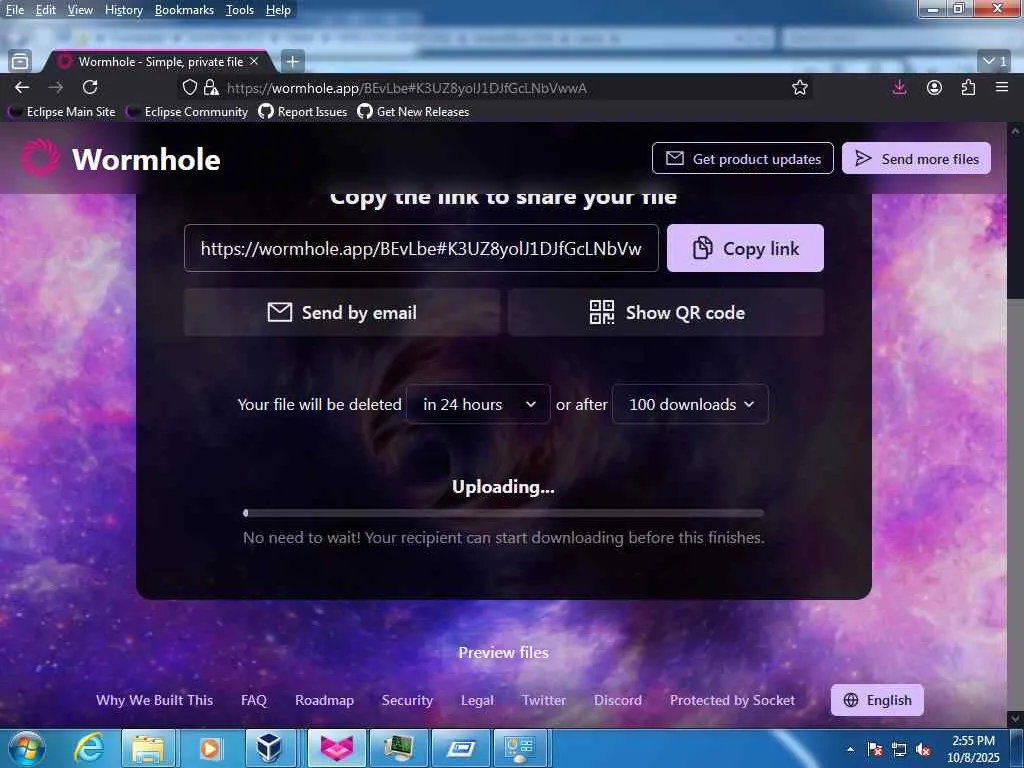Close the Wormhole tab
This screenshot has height=768, width=1024.
[254, 61]
